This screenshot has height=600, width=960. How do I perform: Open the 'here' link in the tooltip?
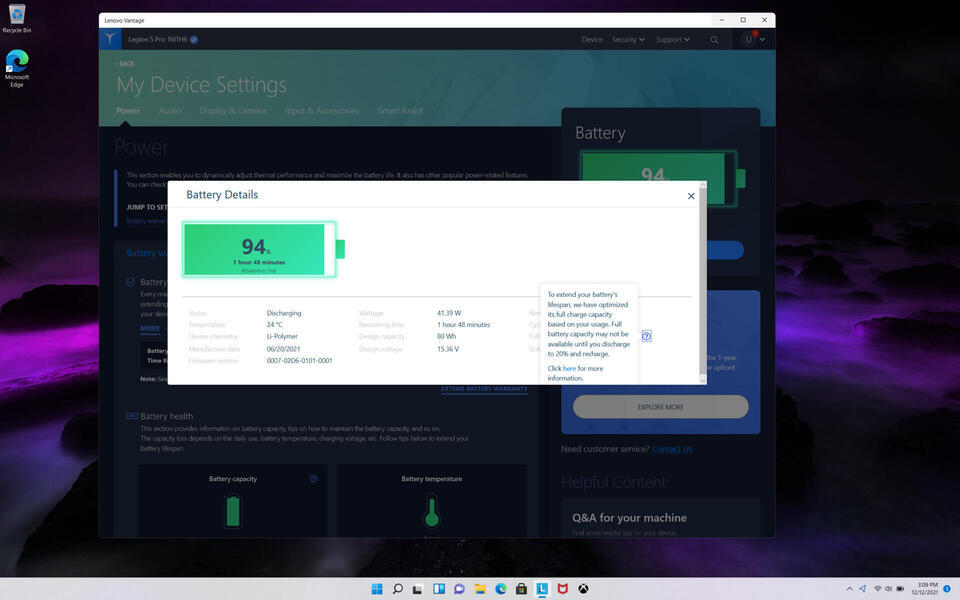click(569, 369)
